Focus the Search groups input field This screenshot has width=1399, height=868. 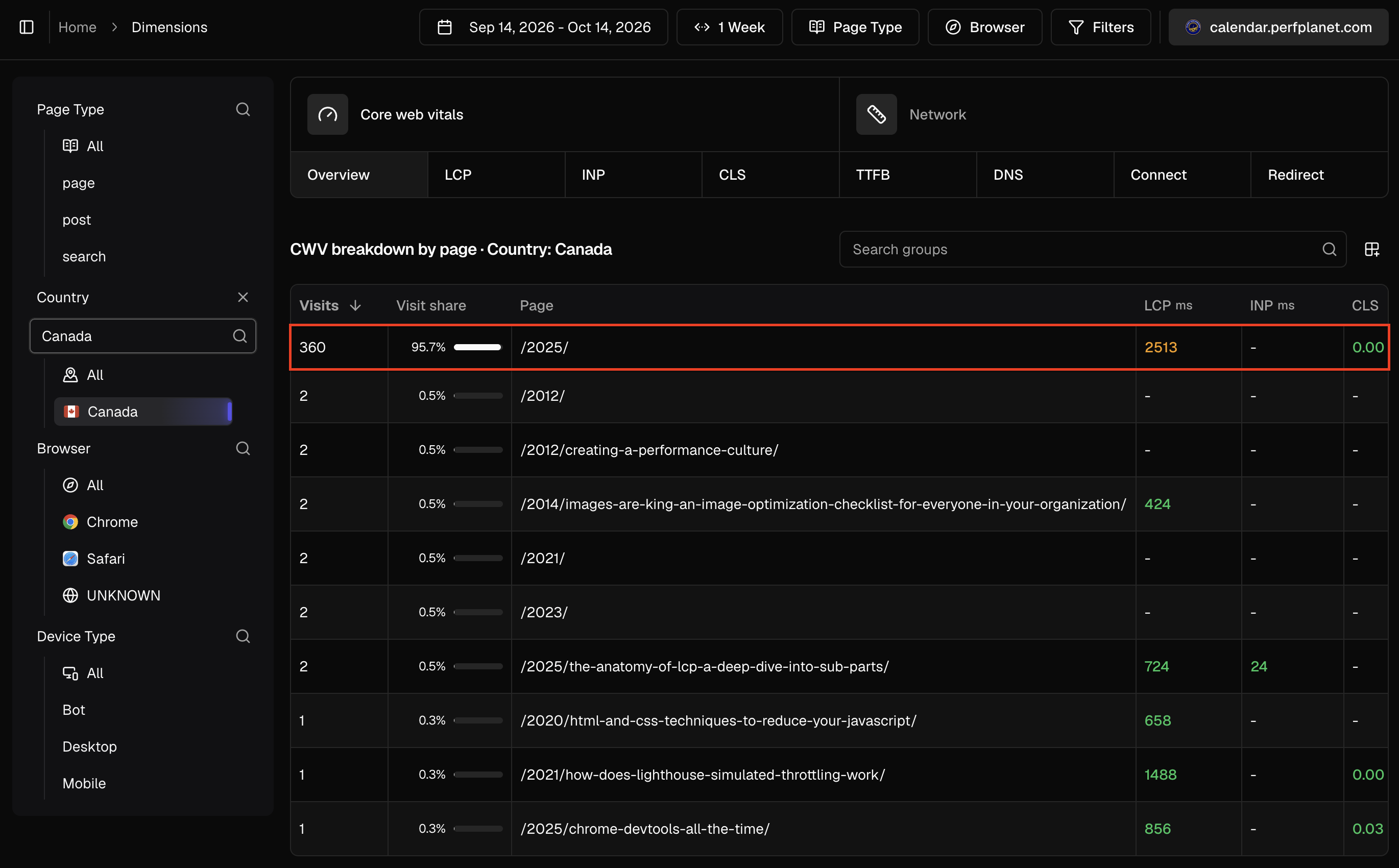point(1093,249)
